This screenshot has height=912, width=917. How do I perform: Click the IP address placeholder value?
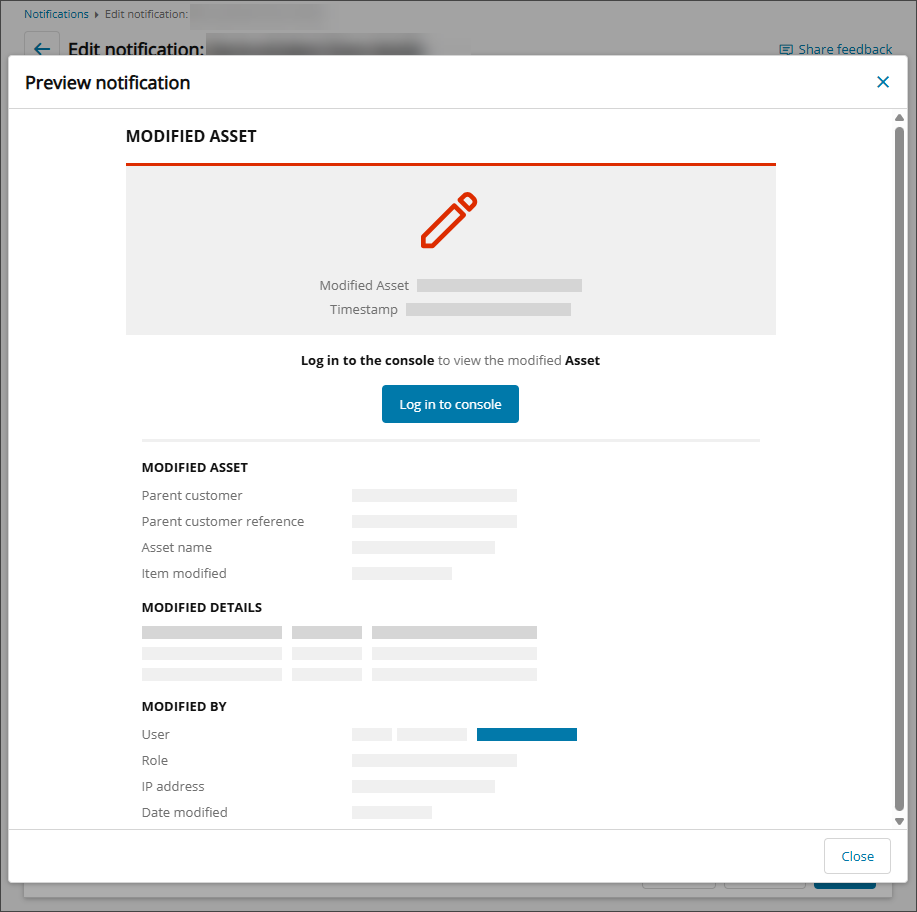(423, 786)
